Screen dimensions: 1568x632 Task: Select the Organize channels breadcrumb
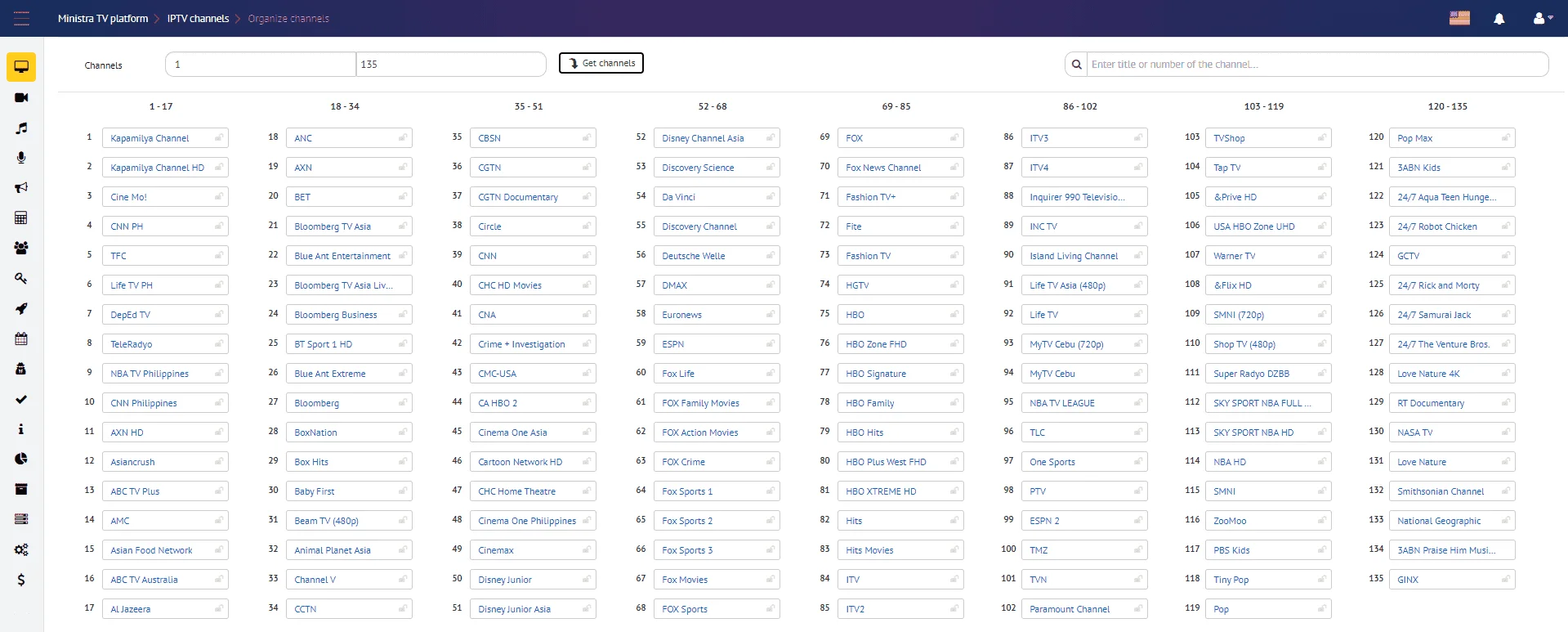coord(288,18)
